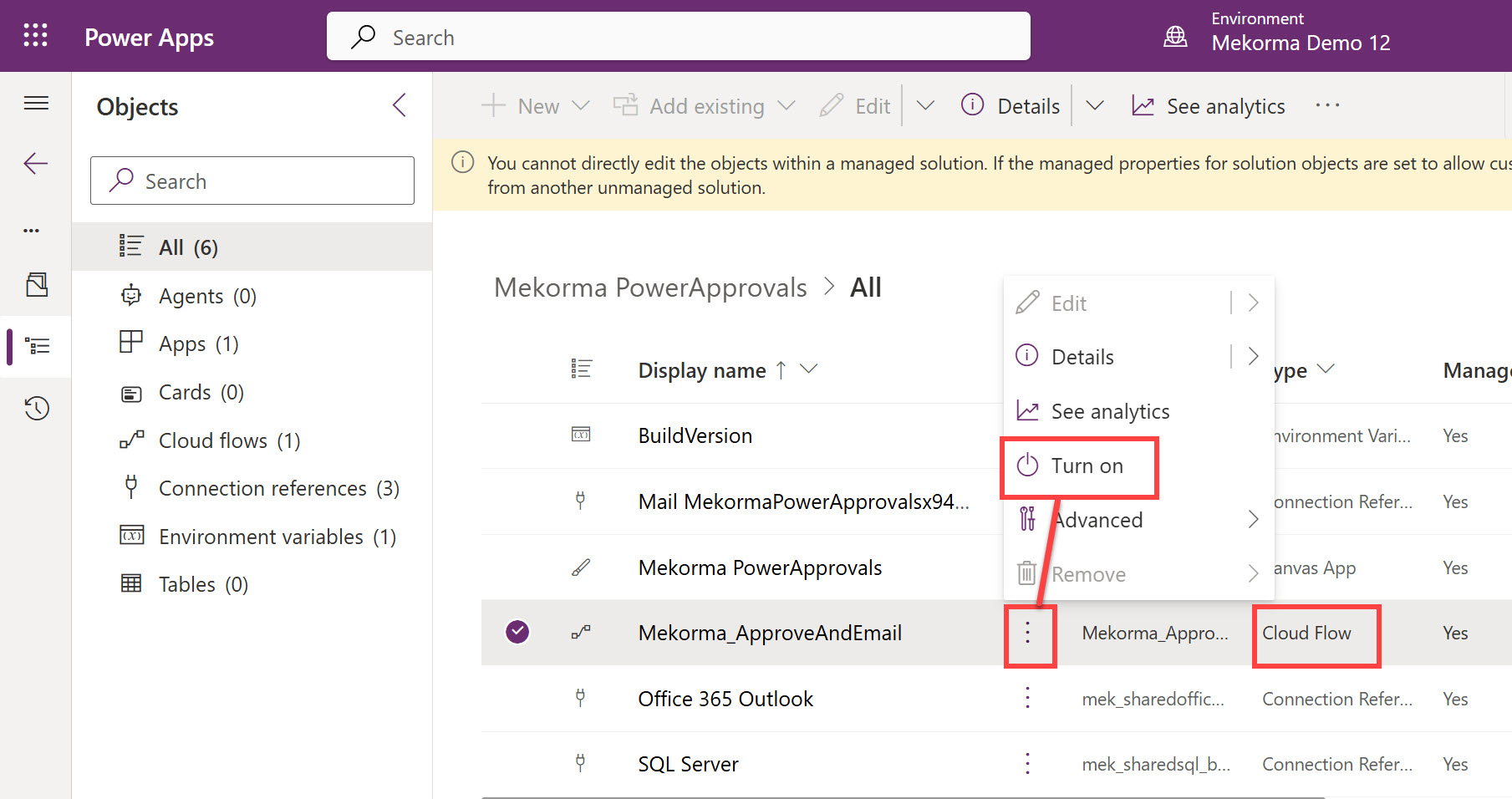Click the hamburger navigation menu icon
This screenshot has width=1512, height=799.
point(36,104)
